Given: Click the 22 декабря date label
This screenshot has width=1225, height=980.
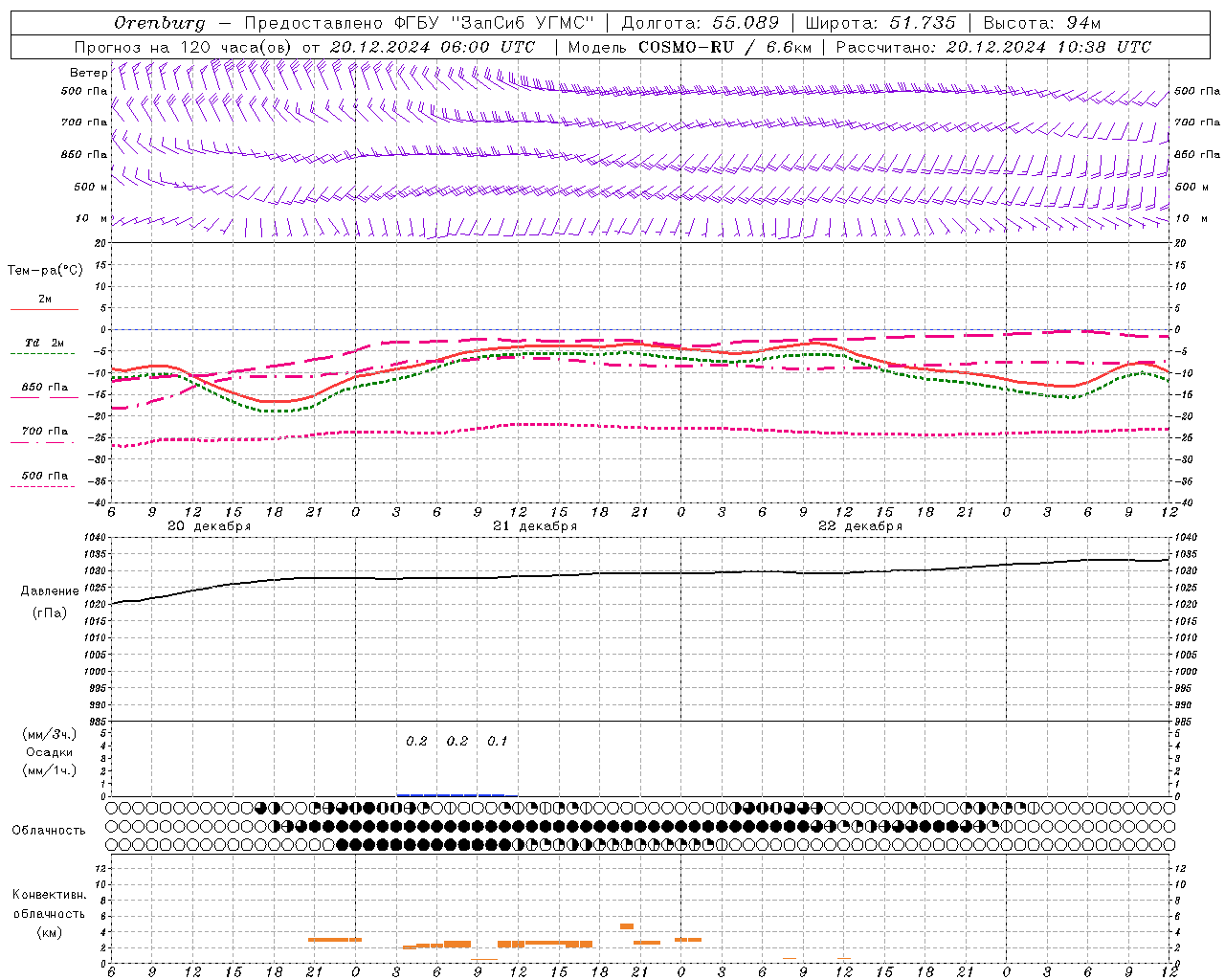Looking at the screenshot, I should 860,526.
